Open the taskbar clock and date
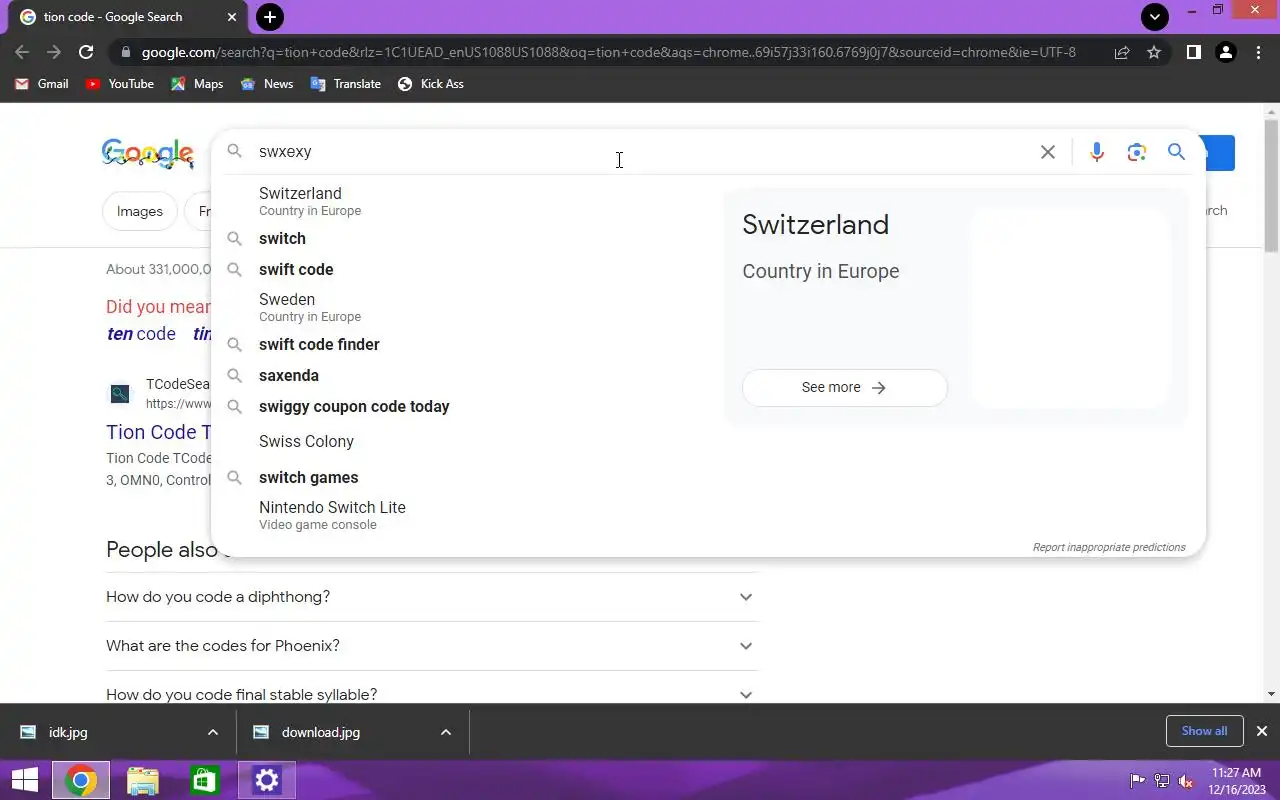Image resolution: width=1280 pixels, height=800 pixels. coord(1238,781)
